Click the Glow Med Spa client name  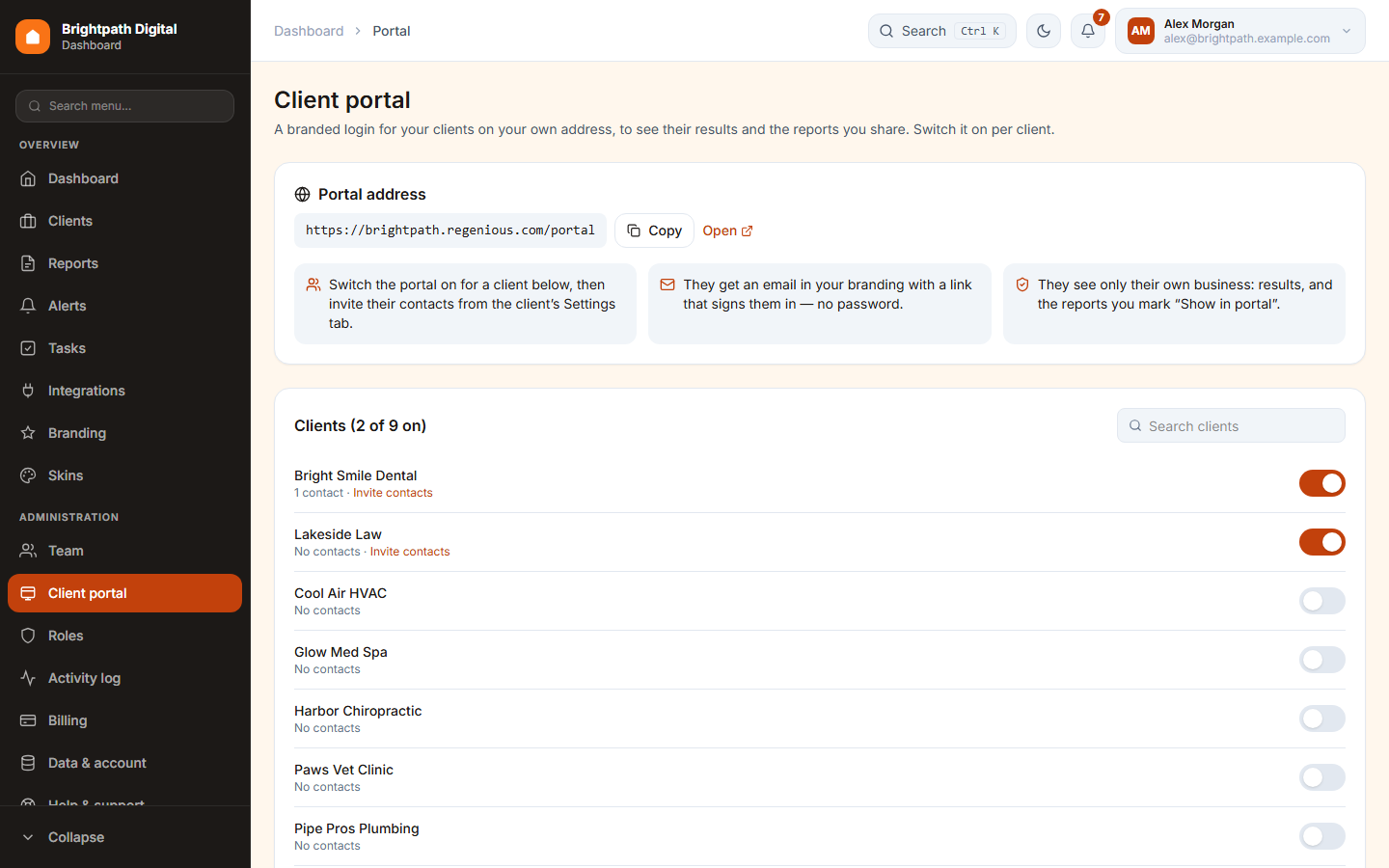click(340, 652)
